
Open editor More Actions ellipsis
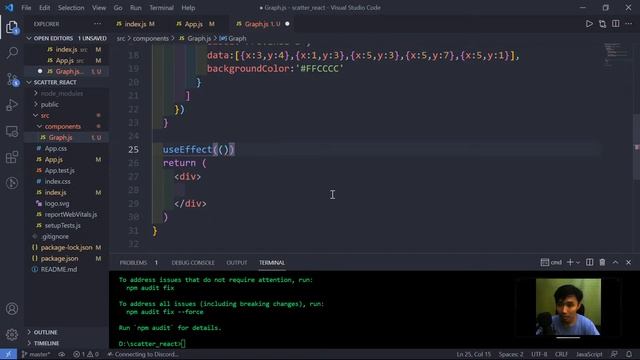[629, 24]
